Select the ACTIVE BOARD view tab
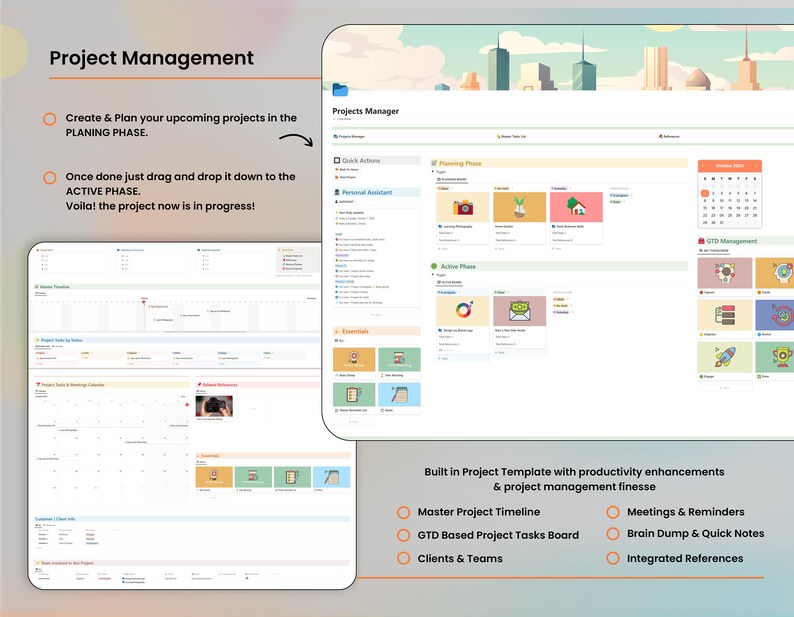This screenshot has height=617, width=794. tap(449, 282)
